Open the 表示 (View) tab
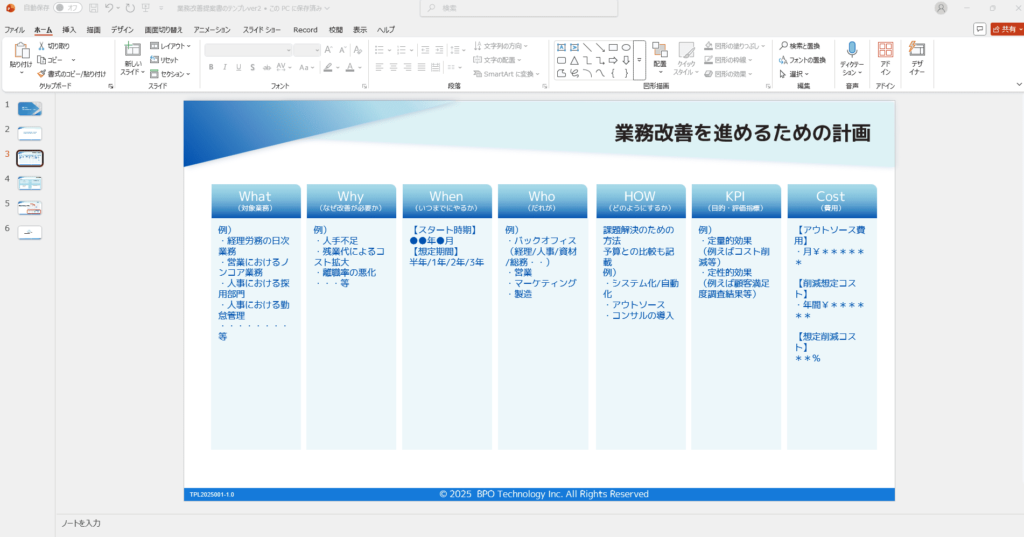 (x=360, y=29)
